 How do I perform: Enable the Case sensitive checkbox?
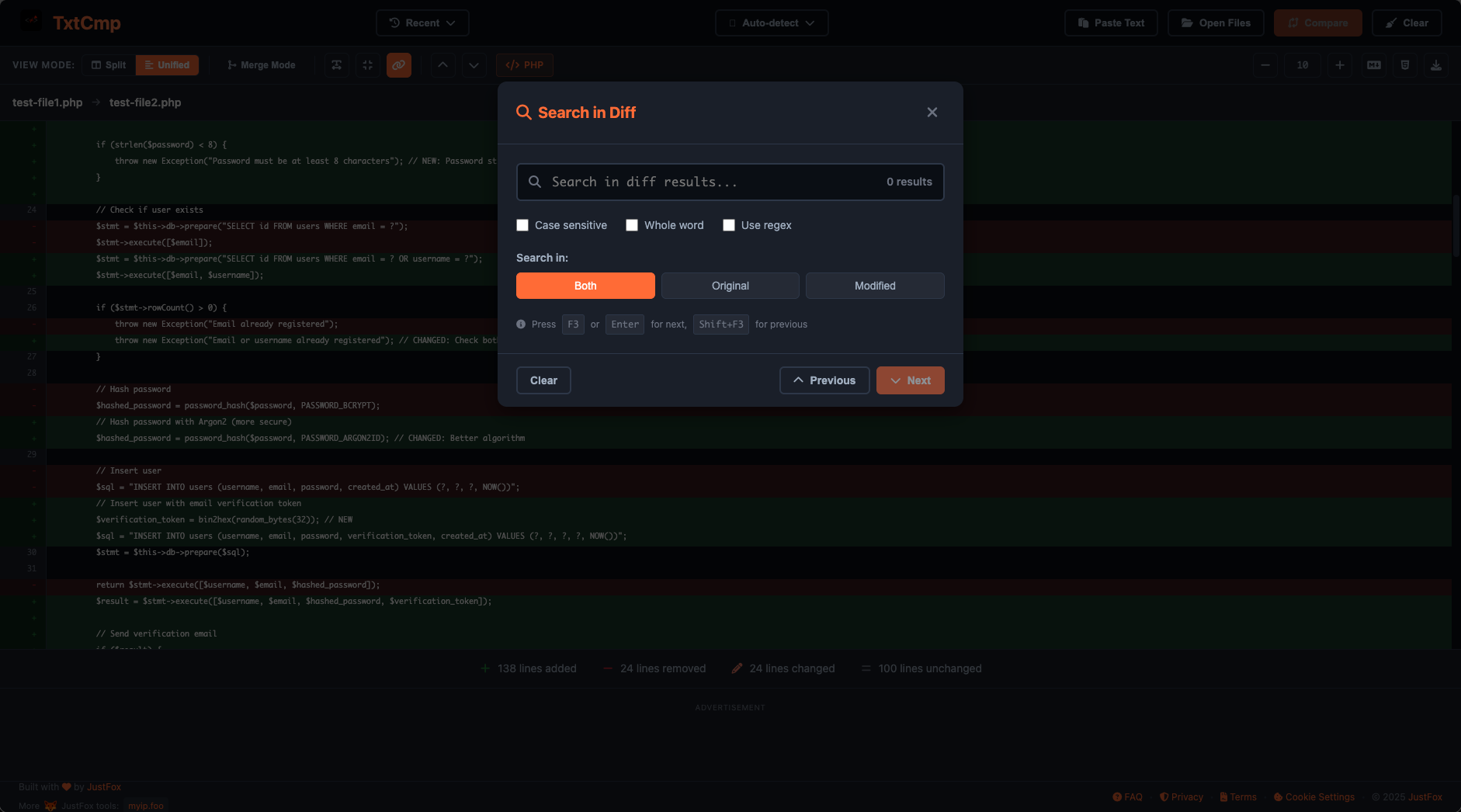pos(522,225)
